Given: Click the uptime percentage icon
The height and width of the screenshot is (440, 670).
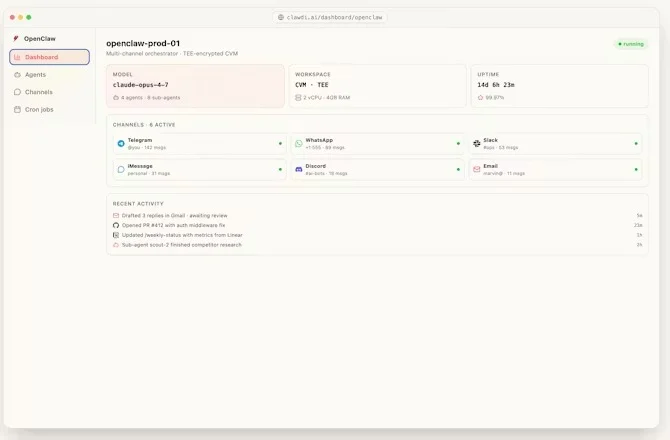Looking at the screenshot, I should click(x=480, y=98).
